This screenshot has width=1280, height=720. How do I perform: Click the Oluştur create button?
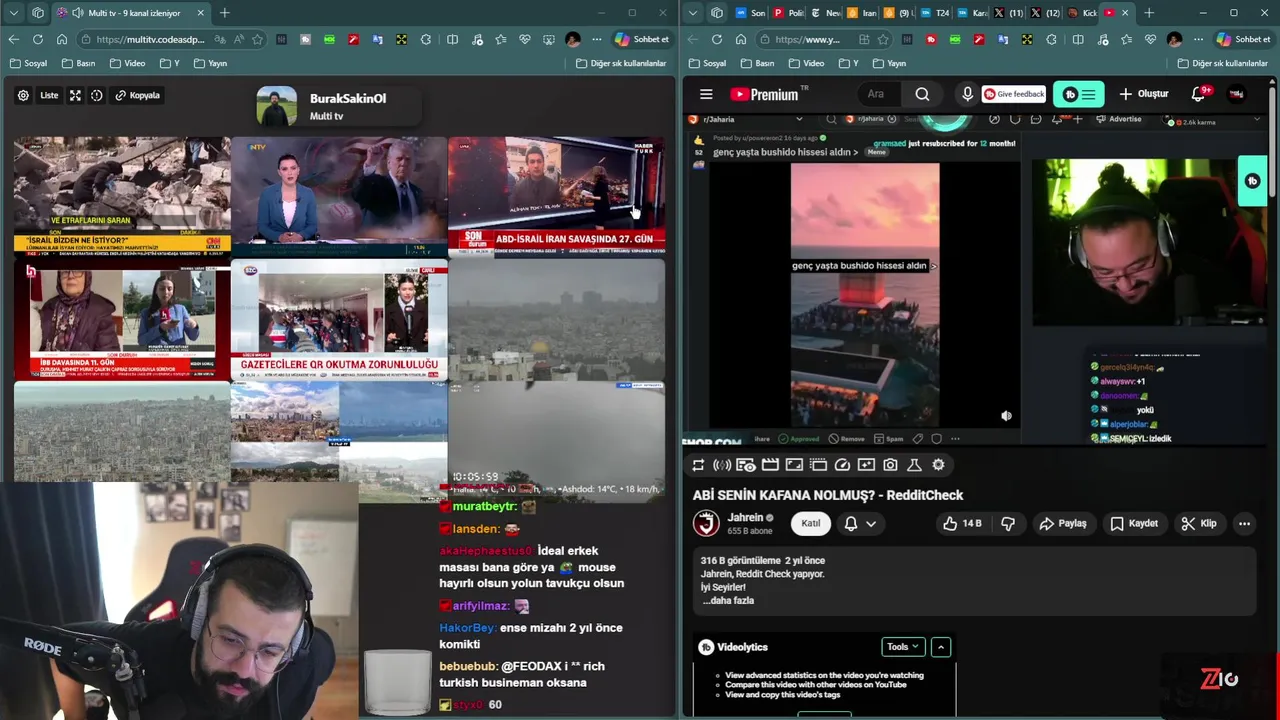[1143, 94]
